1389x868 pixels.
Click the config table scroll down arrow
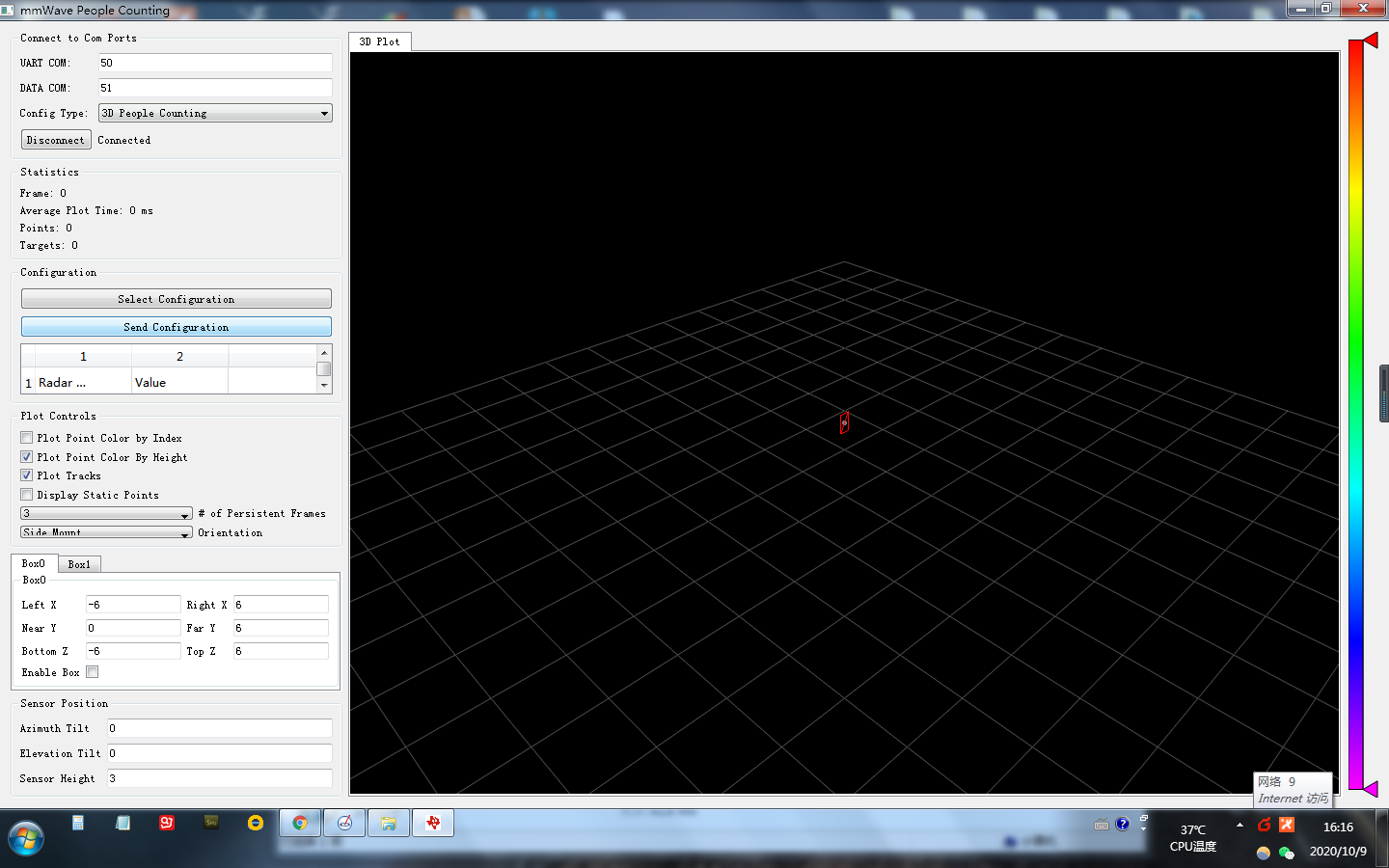click(x=324, y=385)
